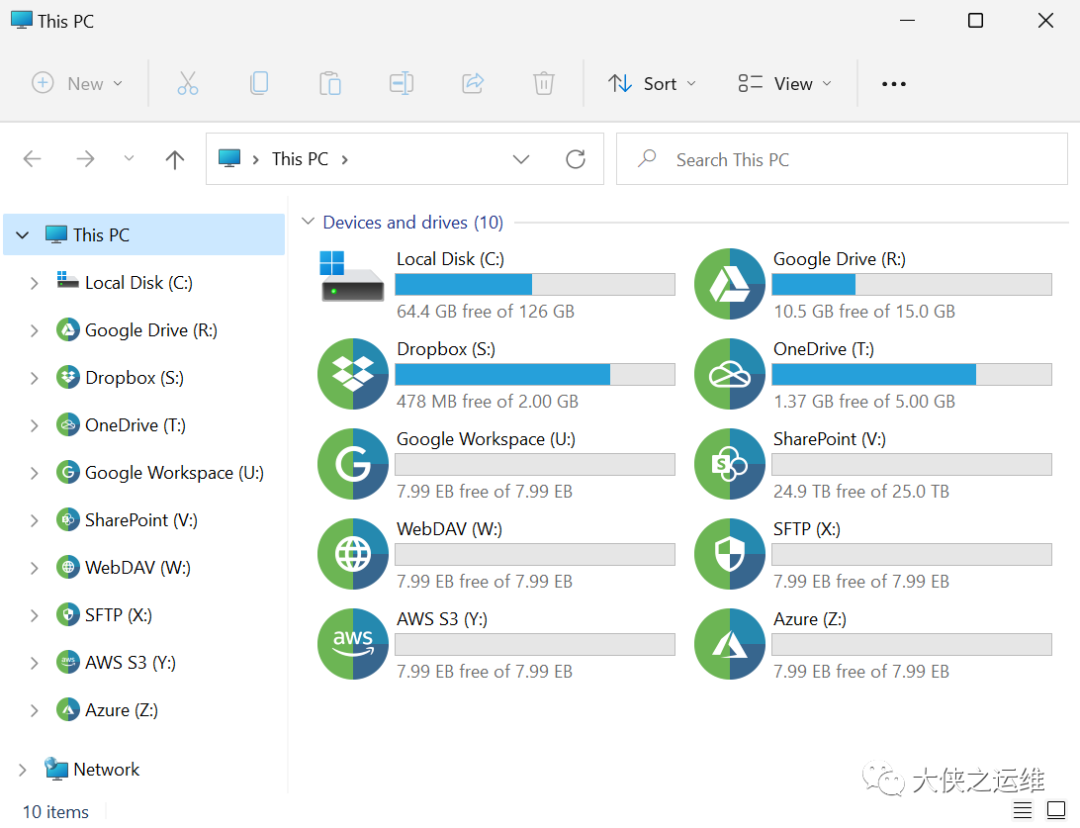1080x828 pixels.
Task: Switch to large icons view in status bar
Action: [1056, 810]
